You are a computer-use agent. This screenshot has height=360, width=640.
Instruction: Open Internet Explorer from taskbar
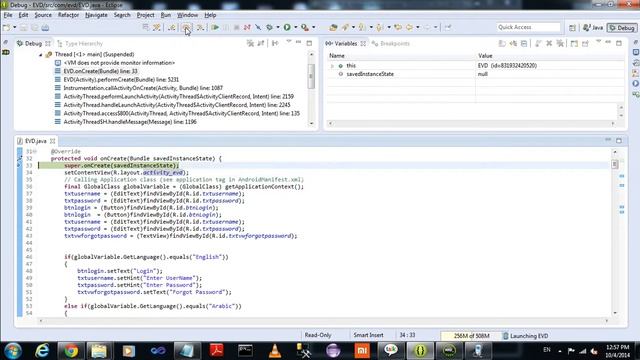42,351
